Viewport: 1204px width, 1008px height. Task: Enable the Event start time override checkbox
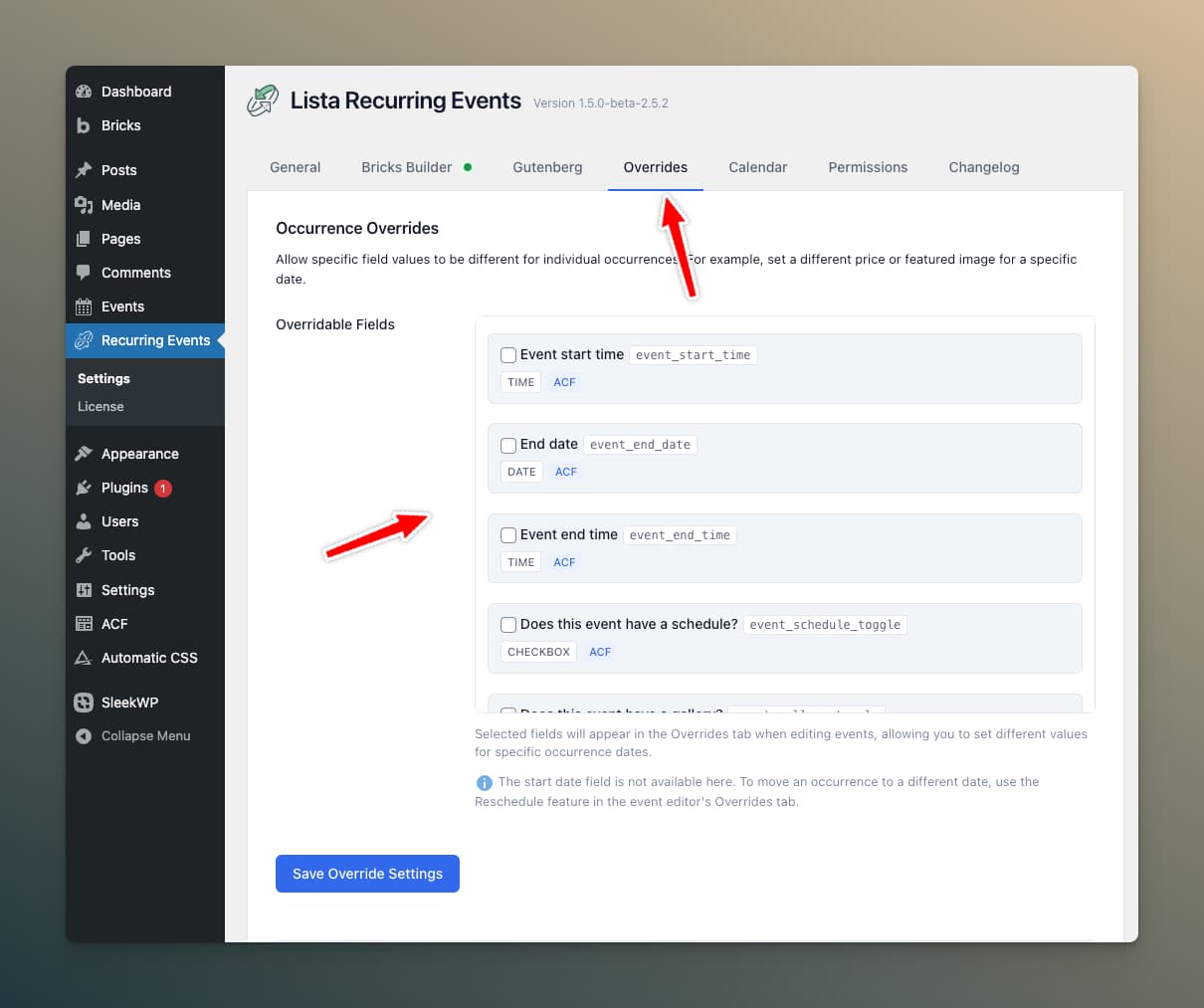(508, 355)
